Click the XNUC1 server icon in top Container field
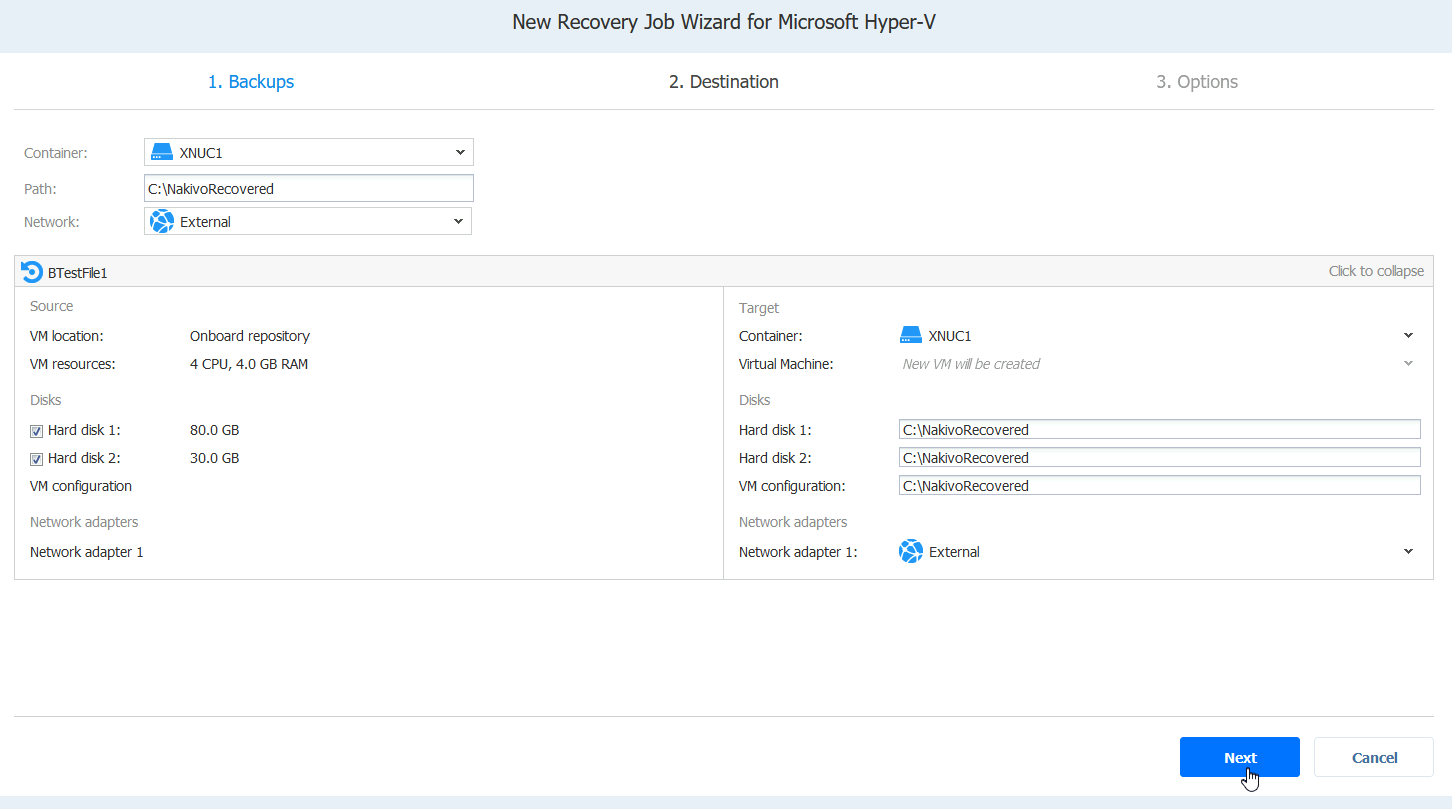Viewport: 1452px width, 809px height. coord(162,152)
